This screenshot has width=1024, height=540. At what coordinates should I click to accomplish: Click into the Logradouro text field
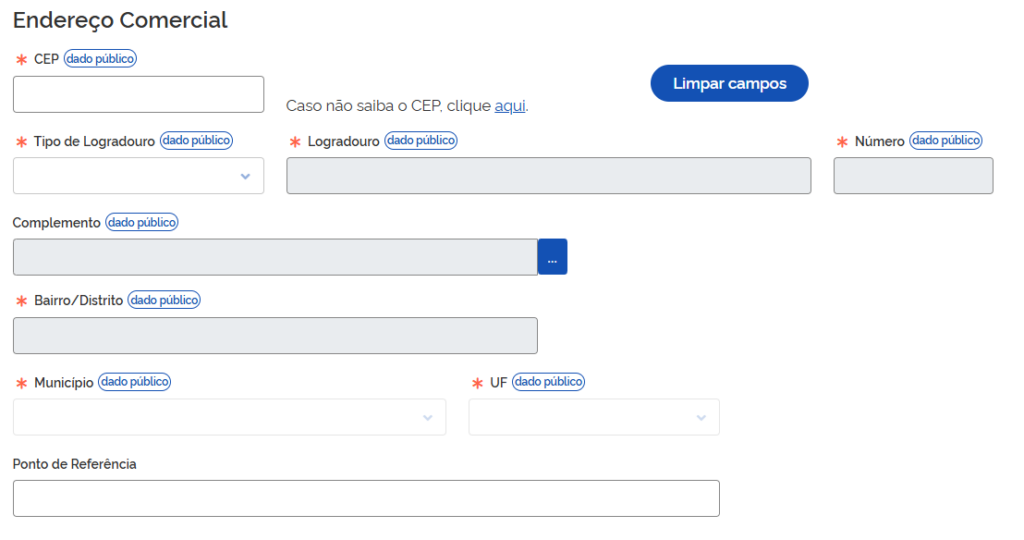549,176
